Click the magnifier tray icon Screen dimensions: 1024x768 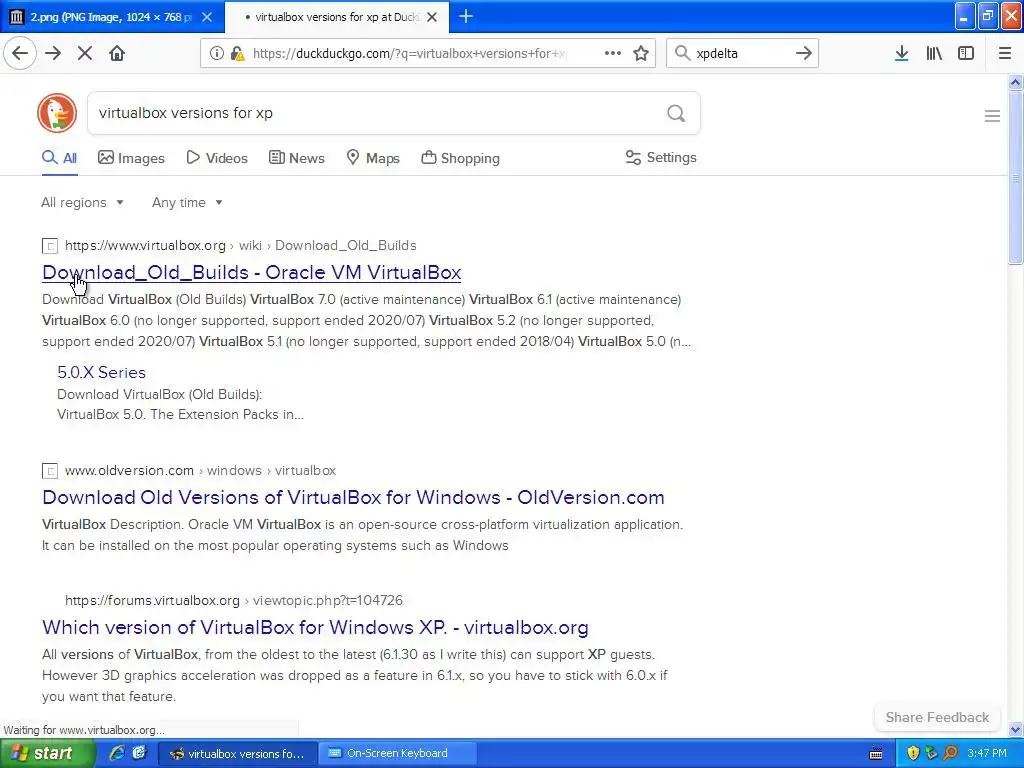[951, 753]
